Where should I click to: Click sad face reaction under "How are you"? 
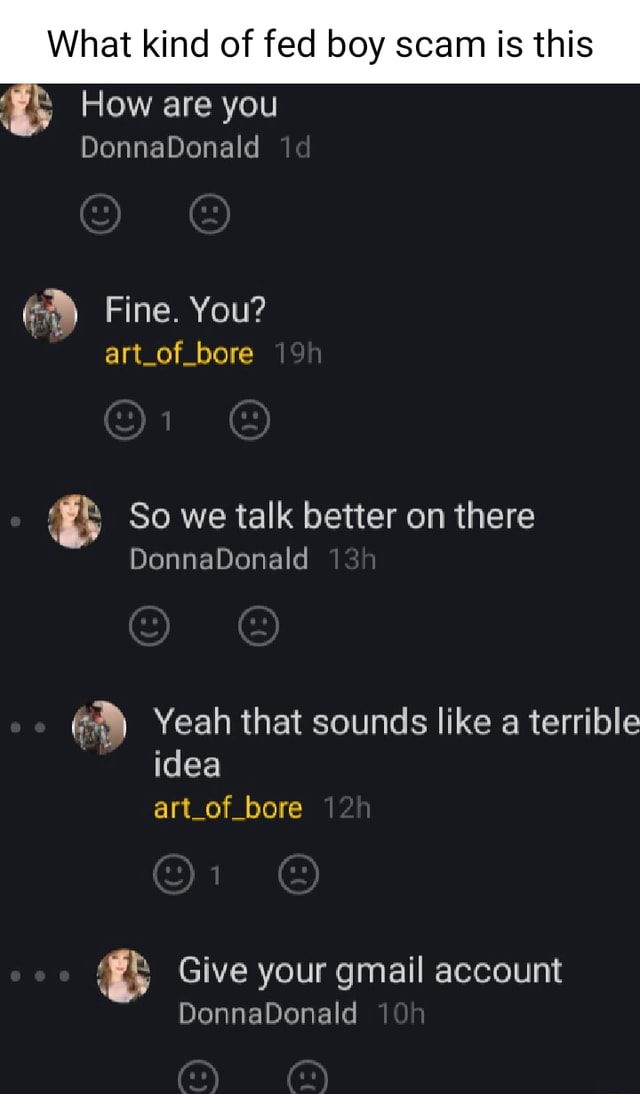tap(209, 212)
